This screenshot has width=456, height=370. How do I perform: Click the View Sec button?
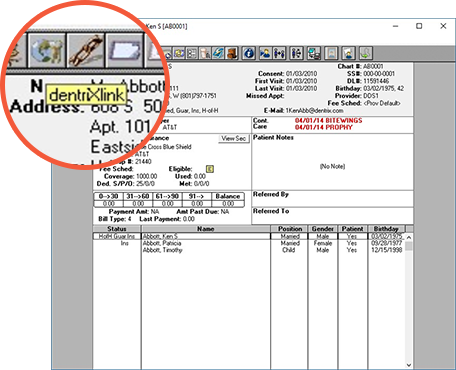pyautogui.click(x=234, y=138)
